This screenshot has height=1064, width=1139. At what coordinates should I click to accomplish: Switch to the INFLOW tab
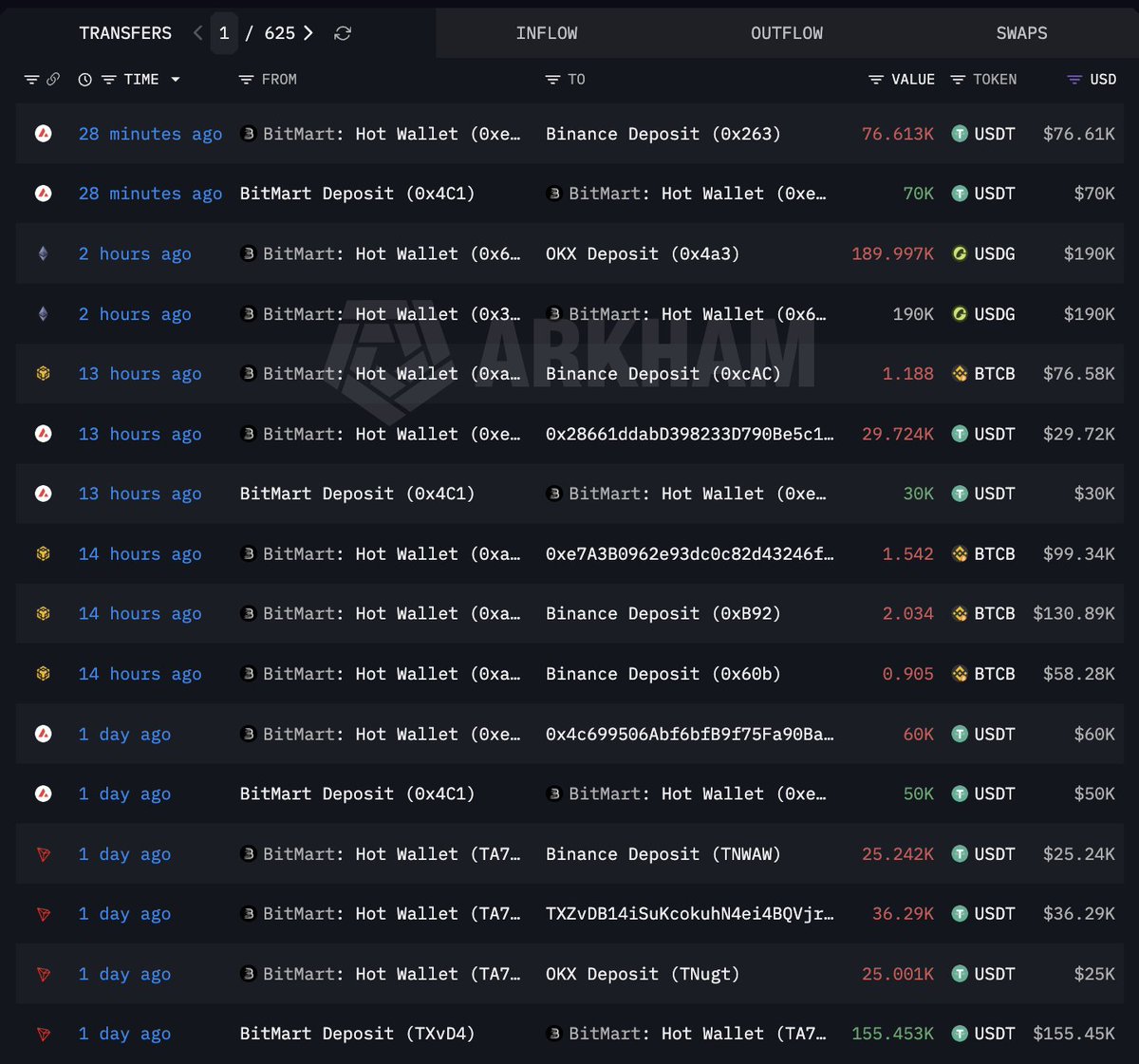547,33
